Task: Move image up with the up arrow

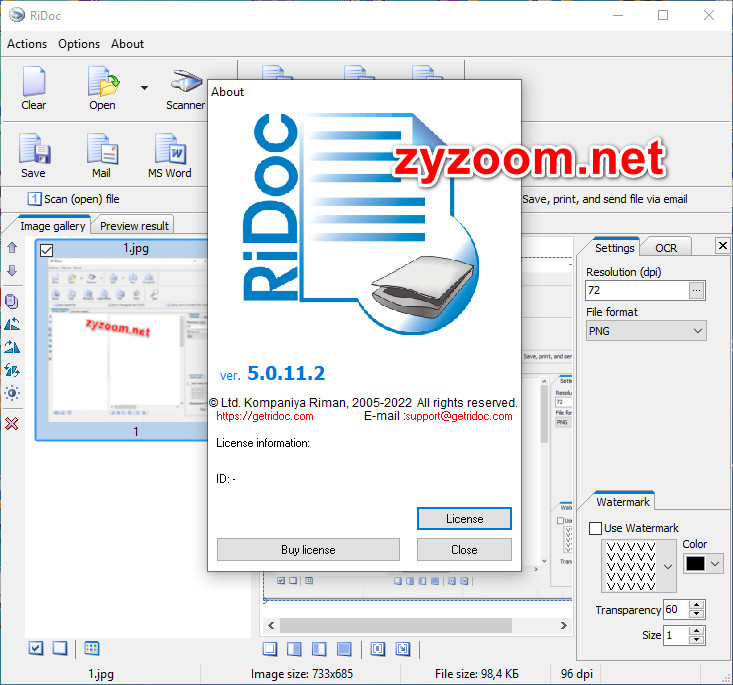Action: [12, 248]
